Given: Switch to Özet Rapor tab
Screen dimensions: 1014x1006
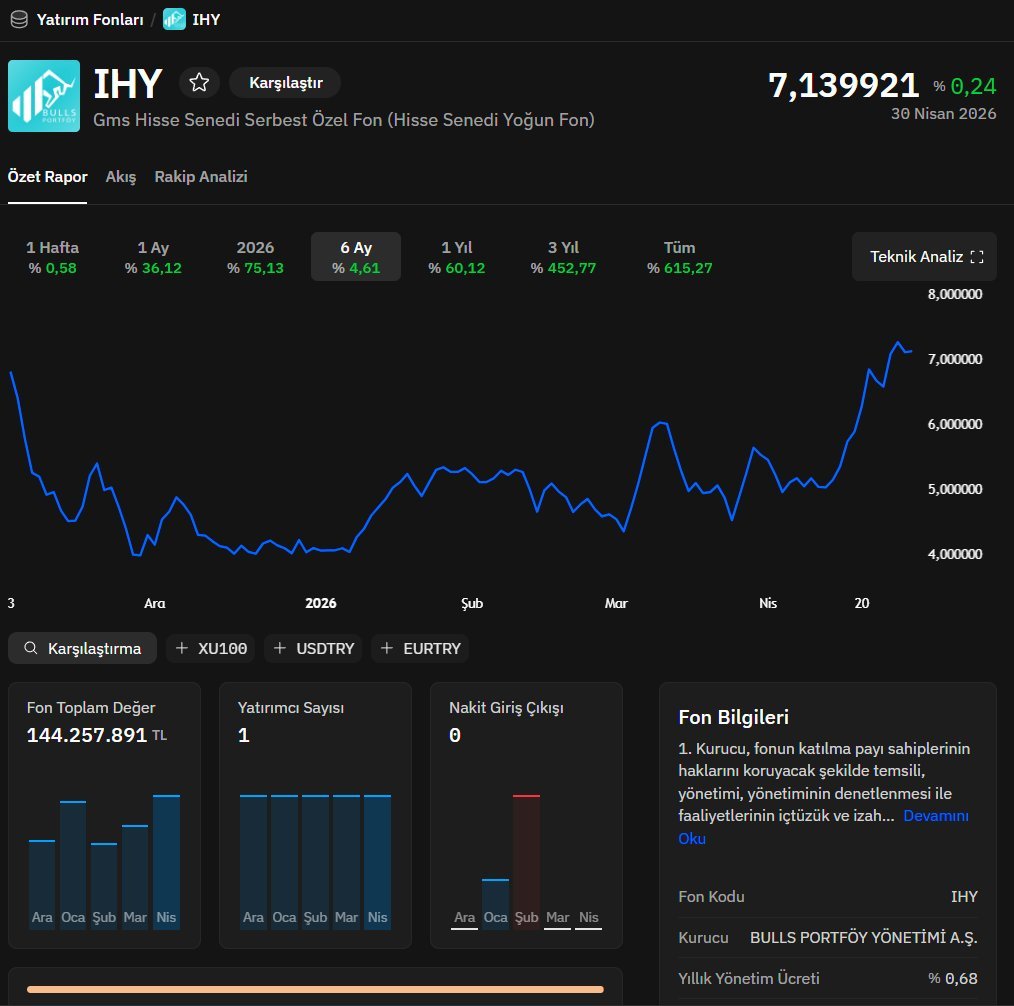Looking at the screenshot, I should point(47,177).
